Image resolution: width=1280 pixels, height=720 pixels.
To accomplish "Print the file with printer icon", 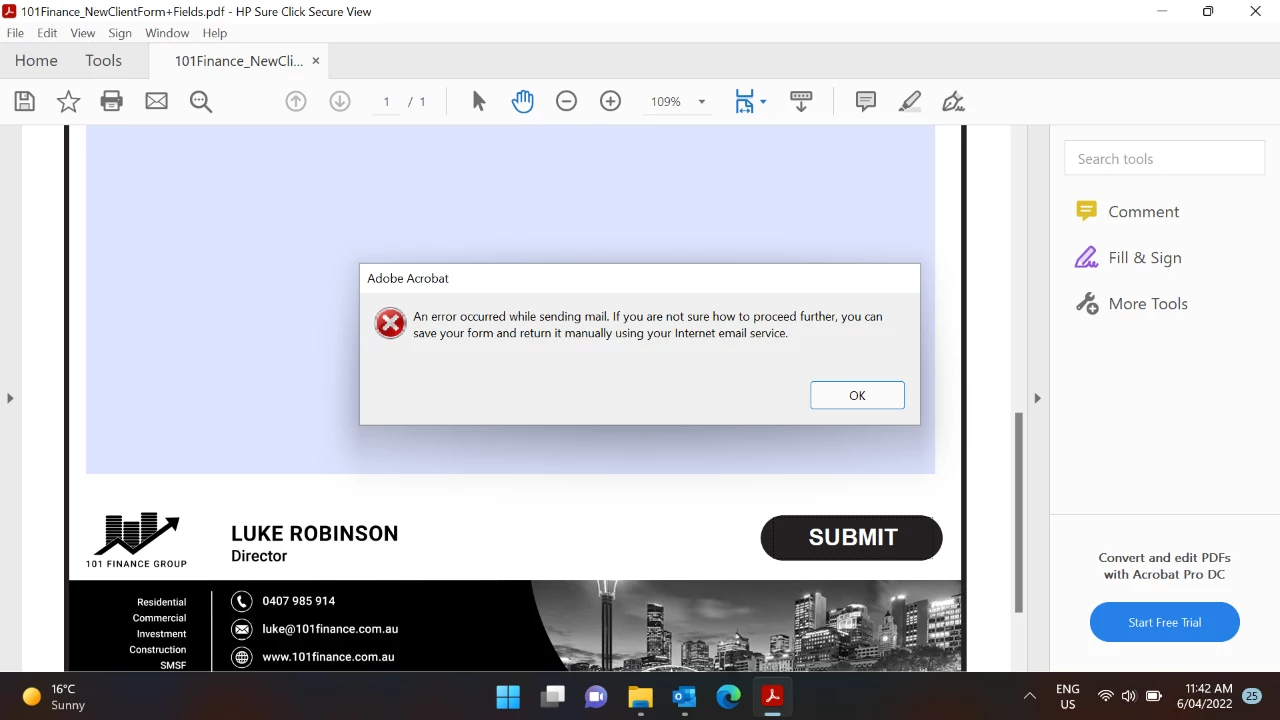I will click(112, 101).
